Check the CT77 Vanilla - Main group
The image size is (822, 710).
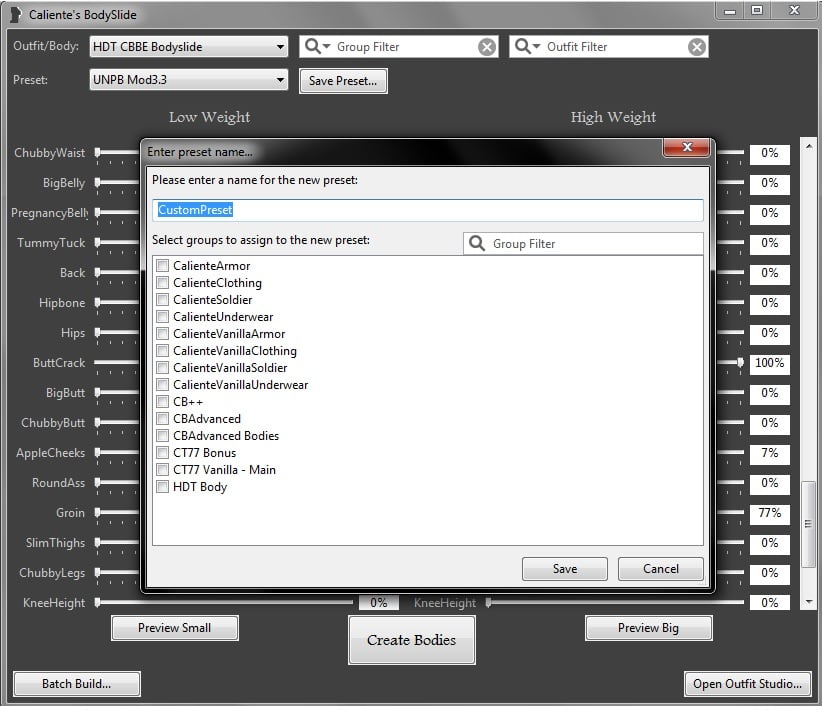(x=163, y=470)
